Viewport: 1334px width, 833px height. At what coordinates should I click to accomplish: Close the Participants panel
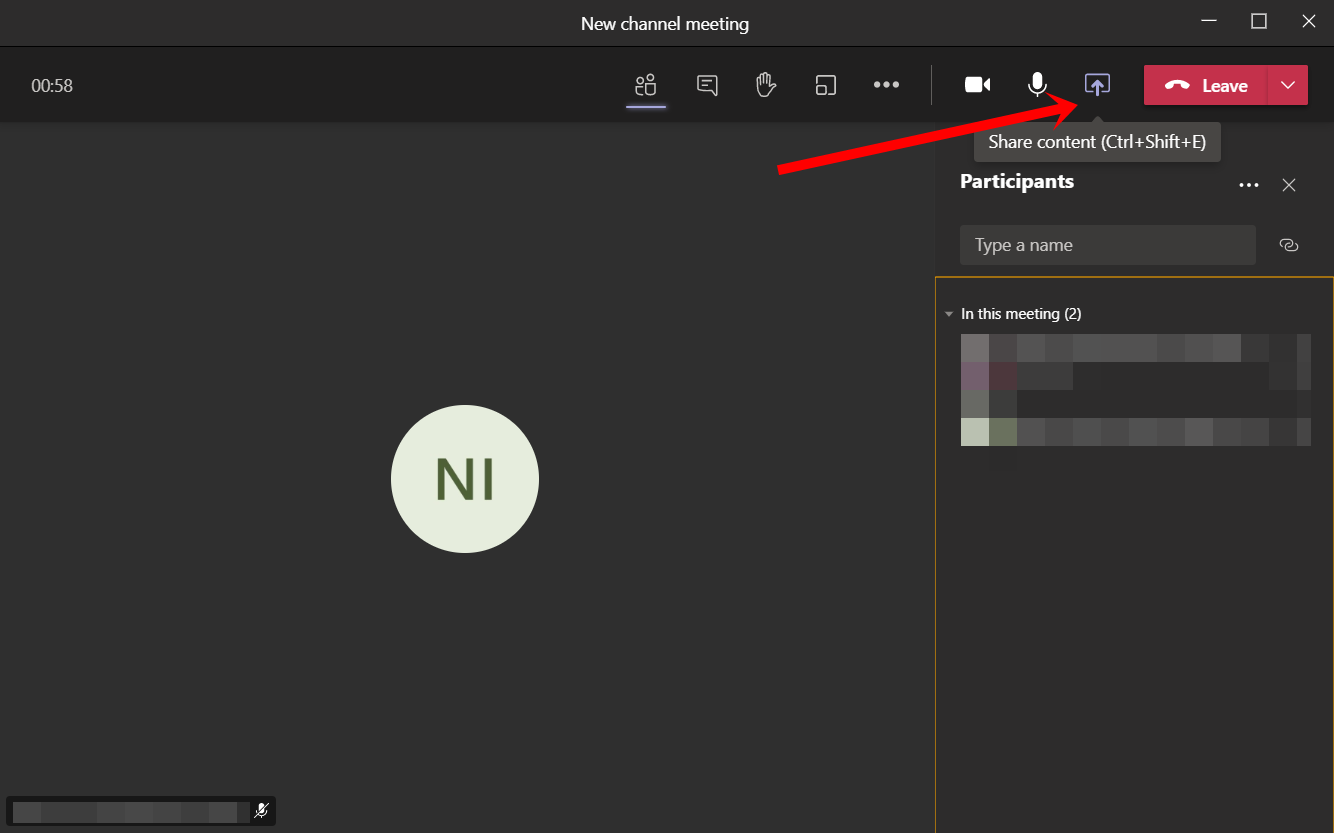tap(1289, 185)
